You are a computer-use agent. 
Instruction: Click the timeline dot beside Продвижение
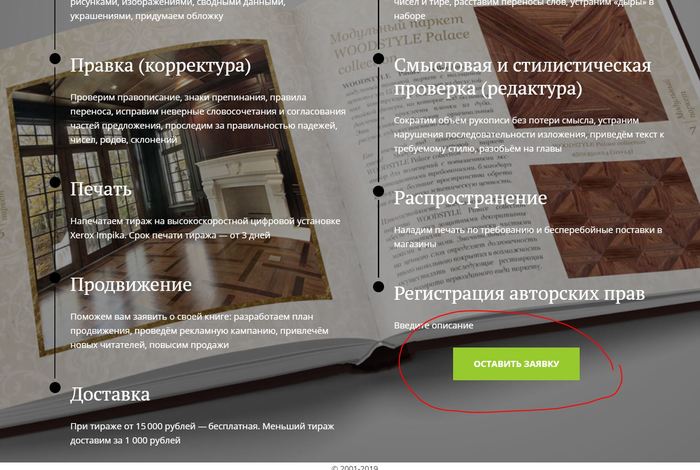tap(55, 278)
